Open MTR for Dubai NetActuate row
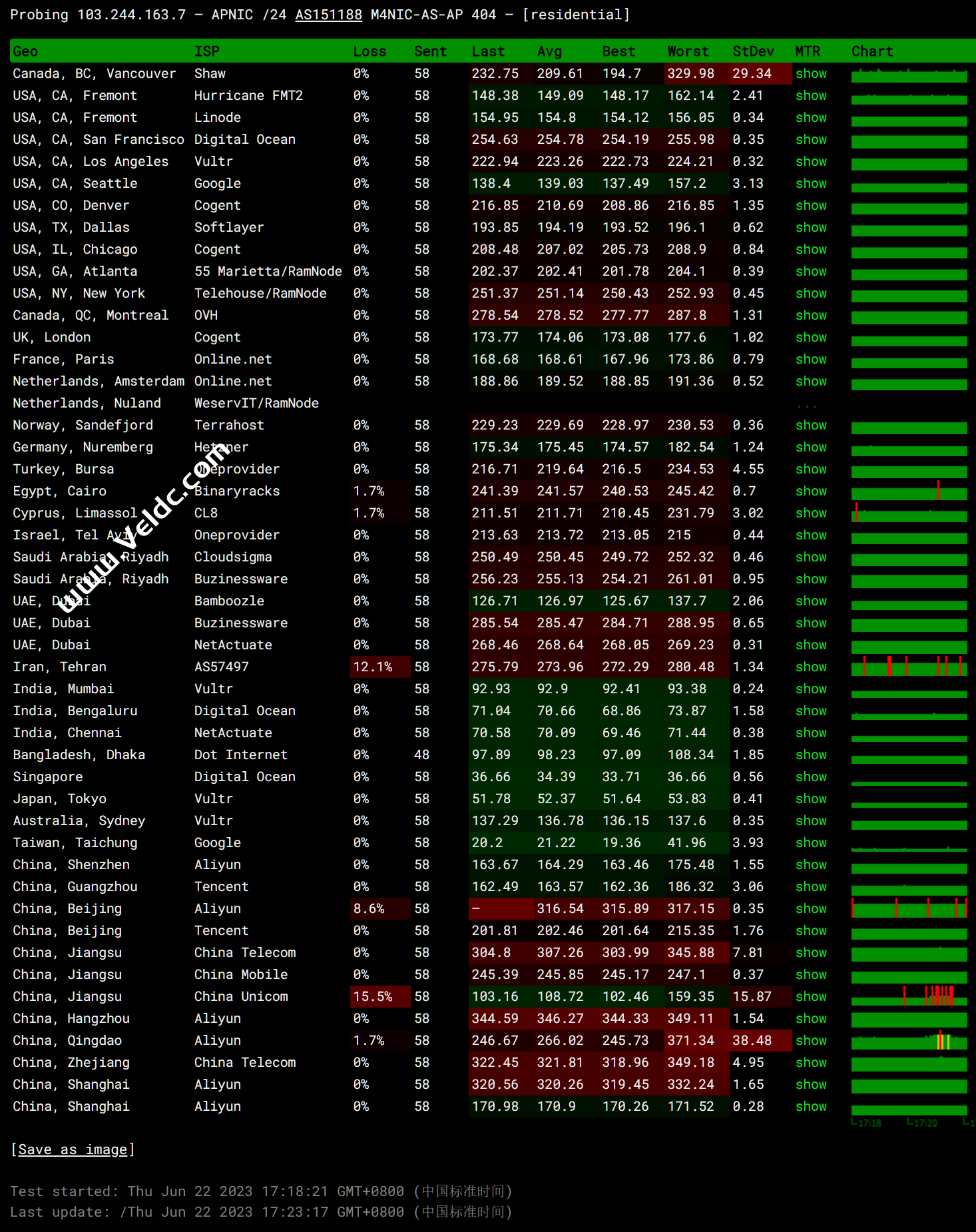This screenshot has height=1232, width=976. click(x=811, y=645)
